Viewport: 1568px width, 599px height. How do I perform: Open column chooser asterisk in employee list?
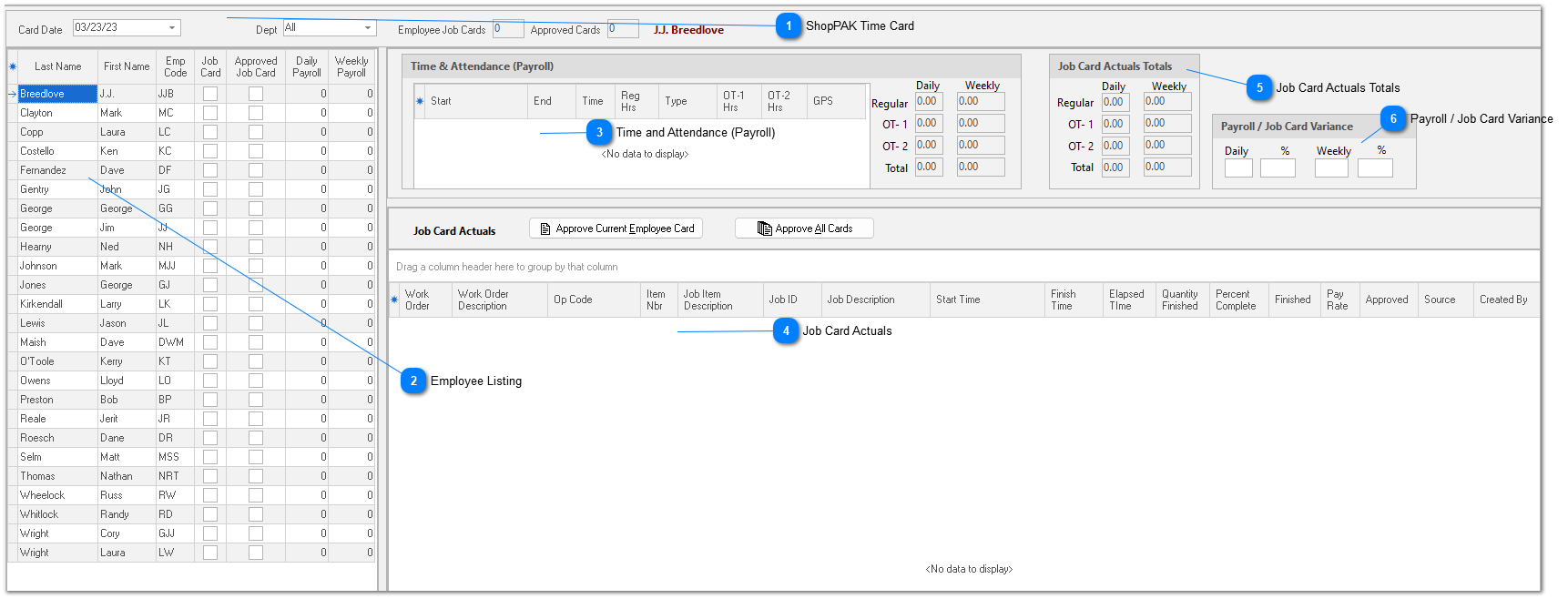(x=13, y=66)
